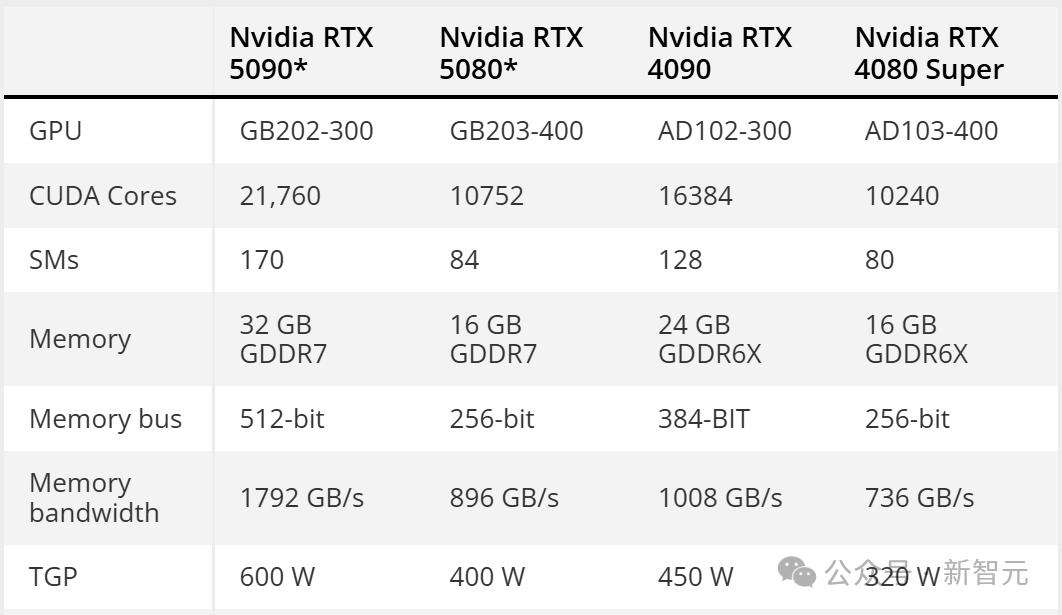Click the 新智元 watermark text
The width and height of the screenshot is (1062, 615).
986,573
